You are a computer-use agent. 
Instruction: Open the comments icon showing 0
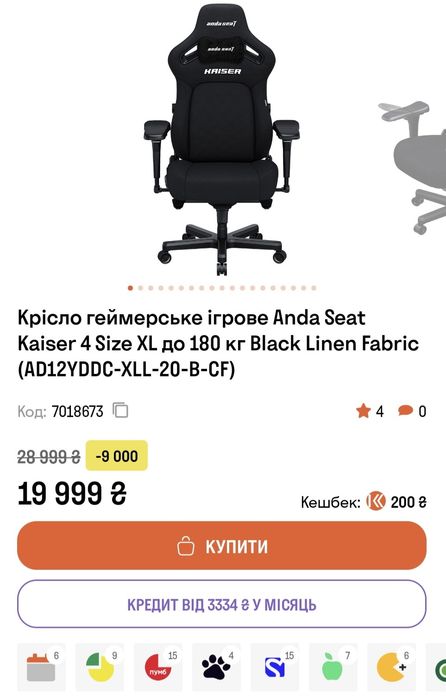[x=412, y=411]
